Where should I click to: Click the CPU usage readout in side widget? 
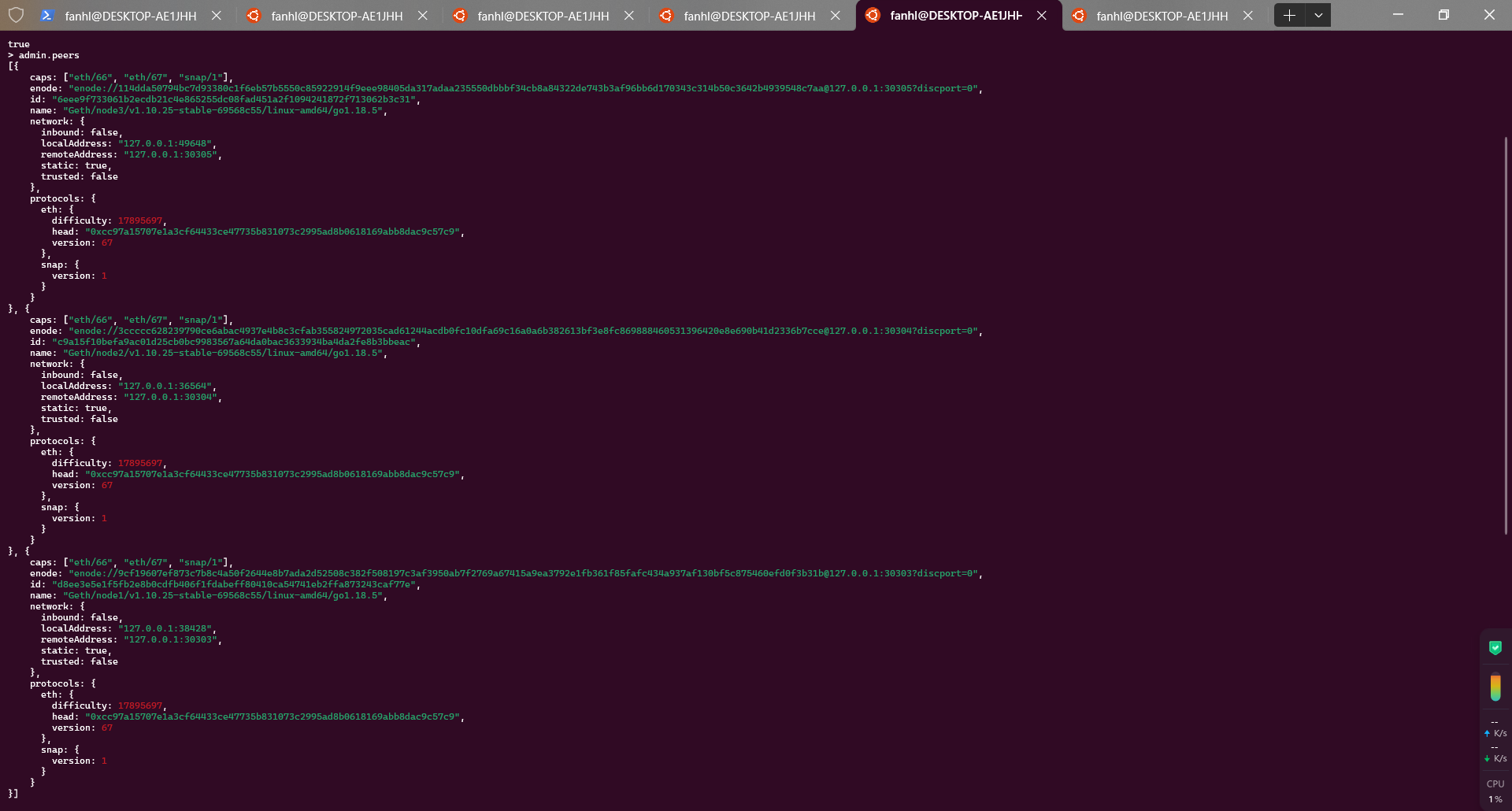point(1495,791)
